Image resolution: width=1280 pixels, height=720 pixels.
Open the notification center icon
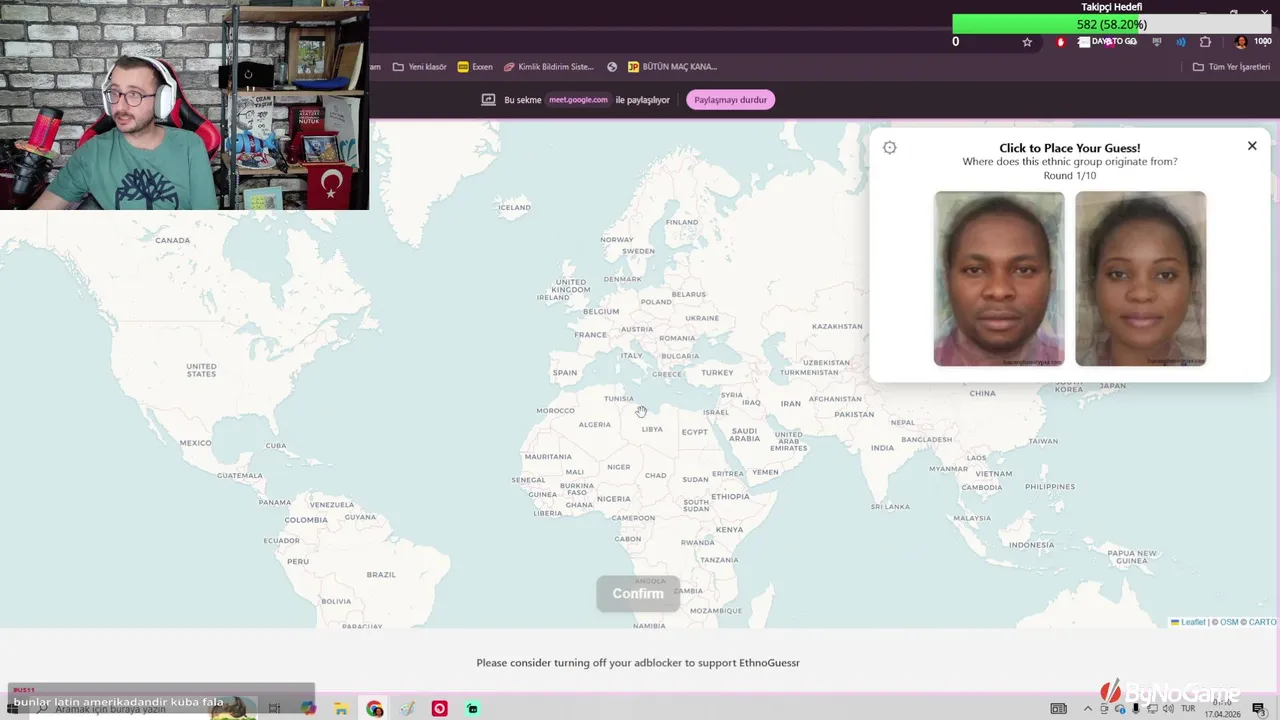(x=1258, y=709)
